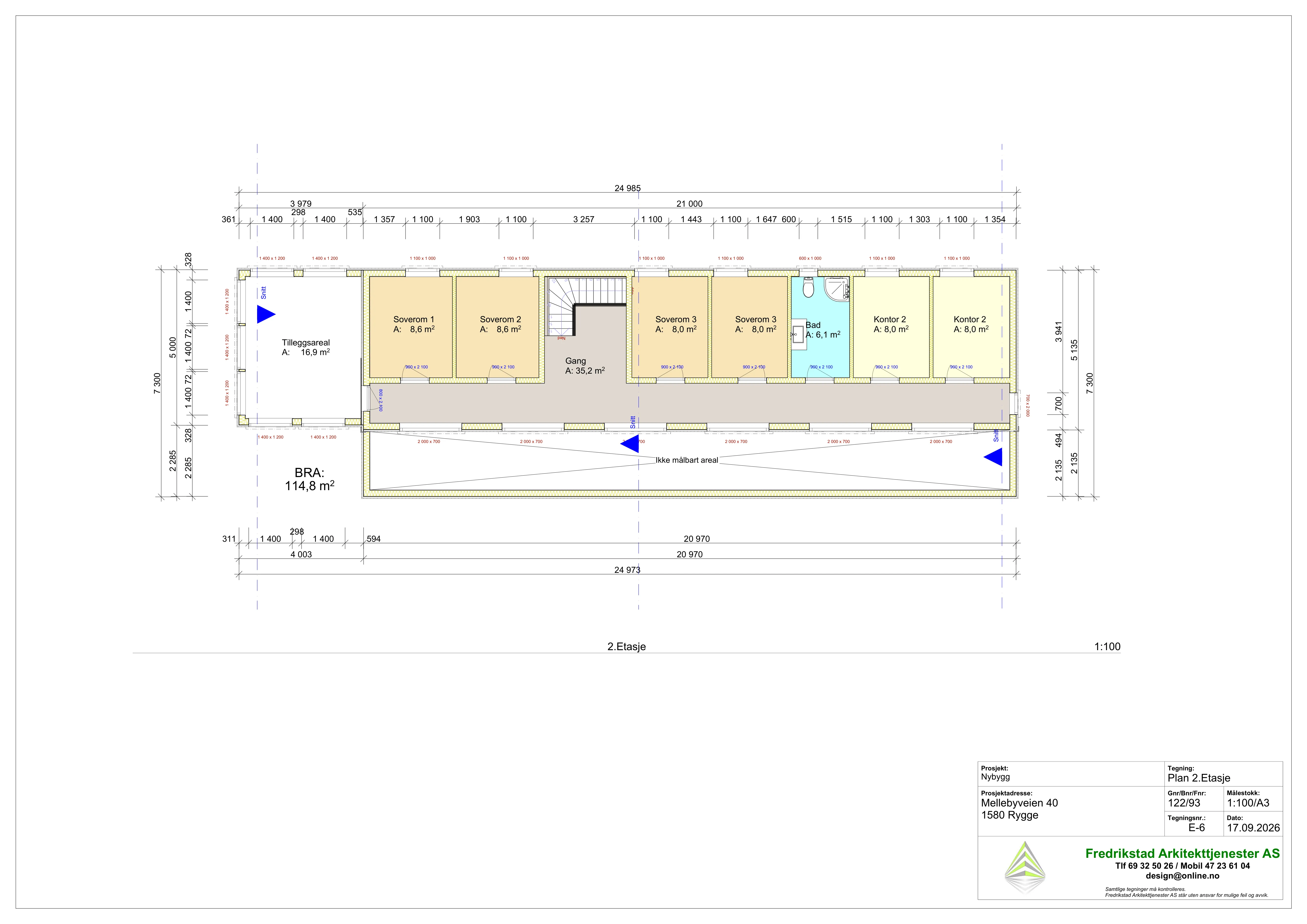Click the 122/93 Gnr/Bnr value
The image size is (1307, 924).
tap(1184, 803)
